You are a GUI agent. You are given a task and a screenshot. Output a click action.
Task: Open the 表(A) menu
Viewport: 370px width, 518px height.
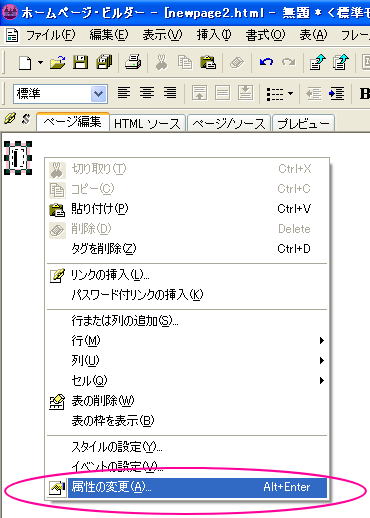coord(313,35)
